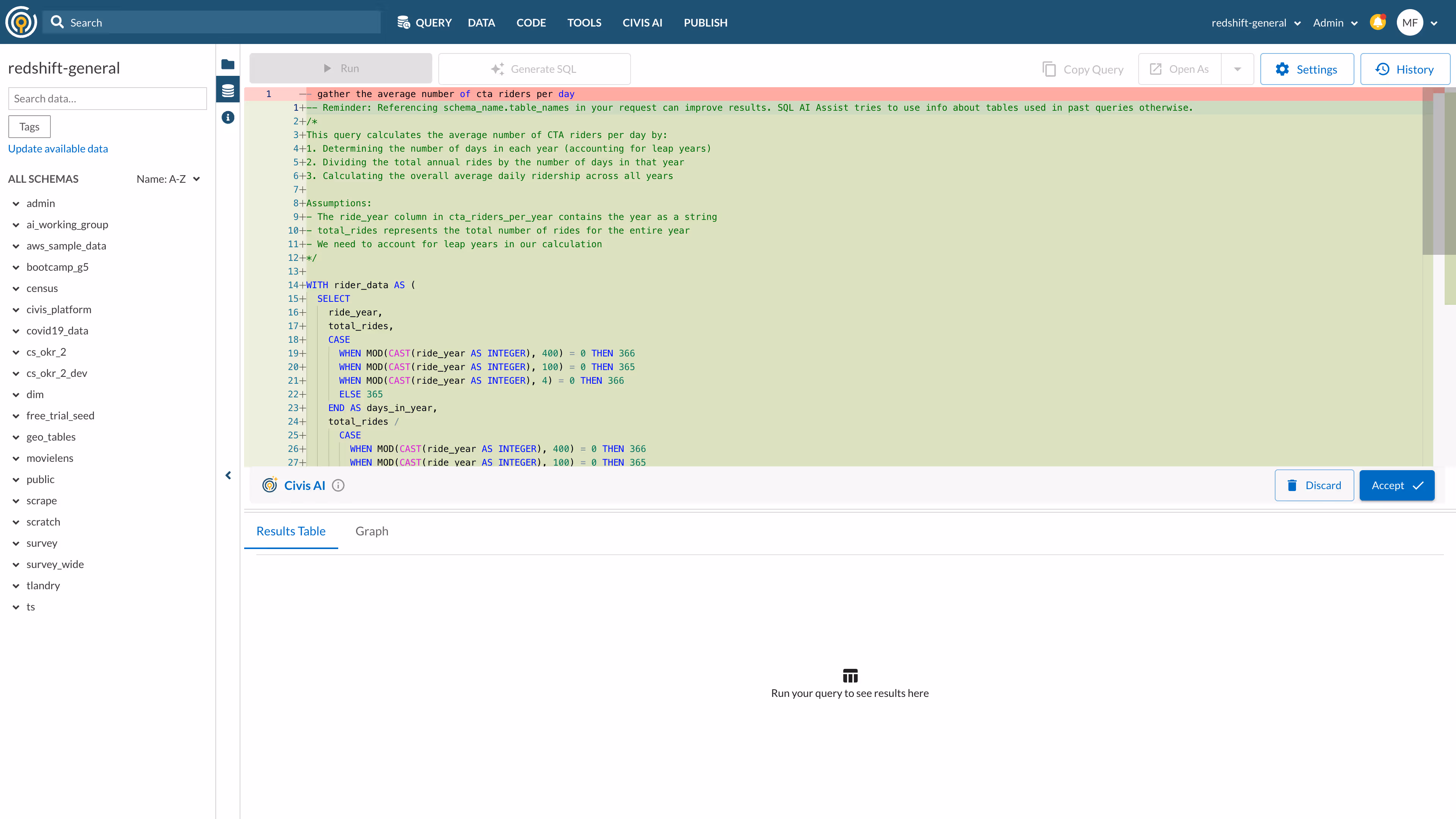
Task: Click the Copy Query button
Action: (1083, 69)
